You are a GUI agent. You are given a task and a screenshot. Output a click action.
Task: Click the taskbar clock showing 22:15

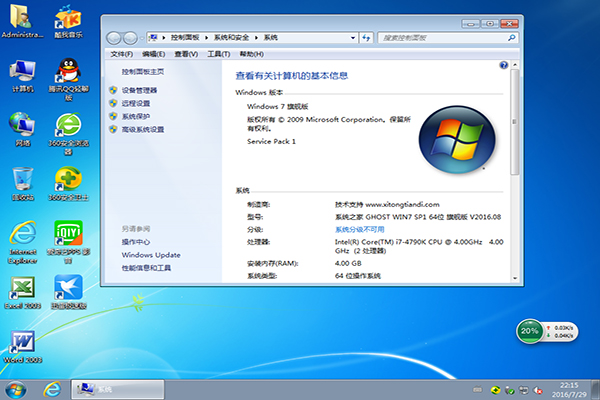(569, 390)
